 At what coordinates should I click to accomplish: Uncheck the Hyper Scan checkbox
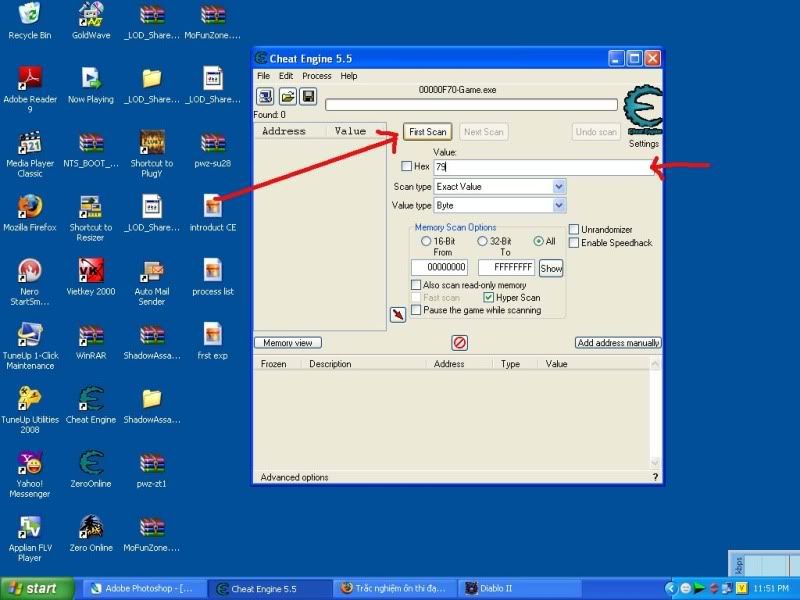(x=489, y=297)
